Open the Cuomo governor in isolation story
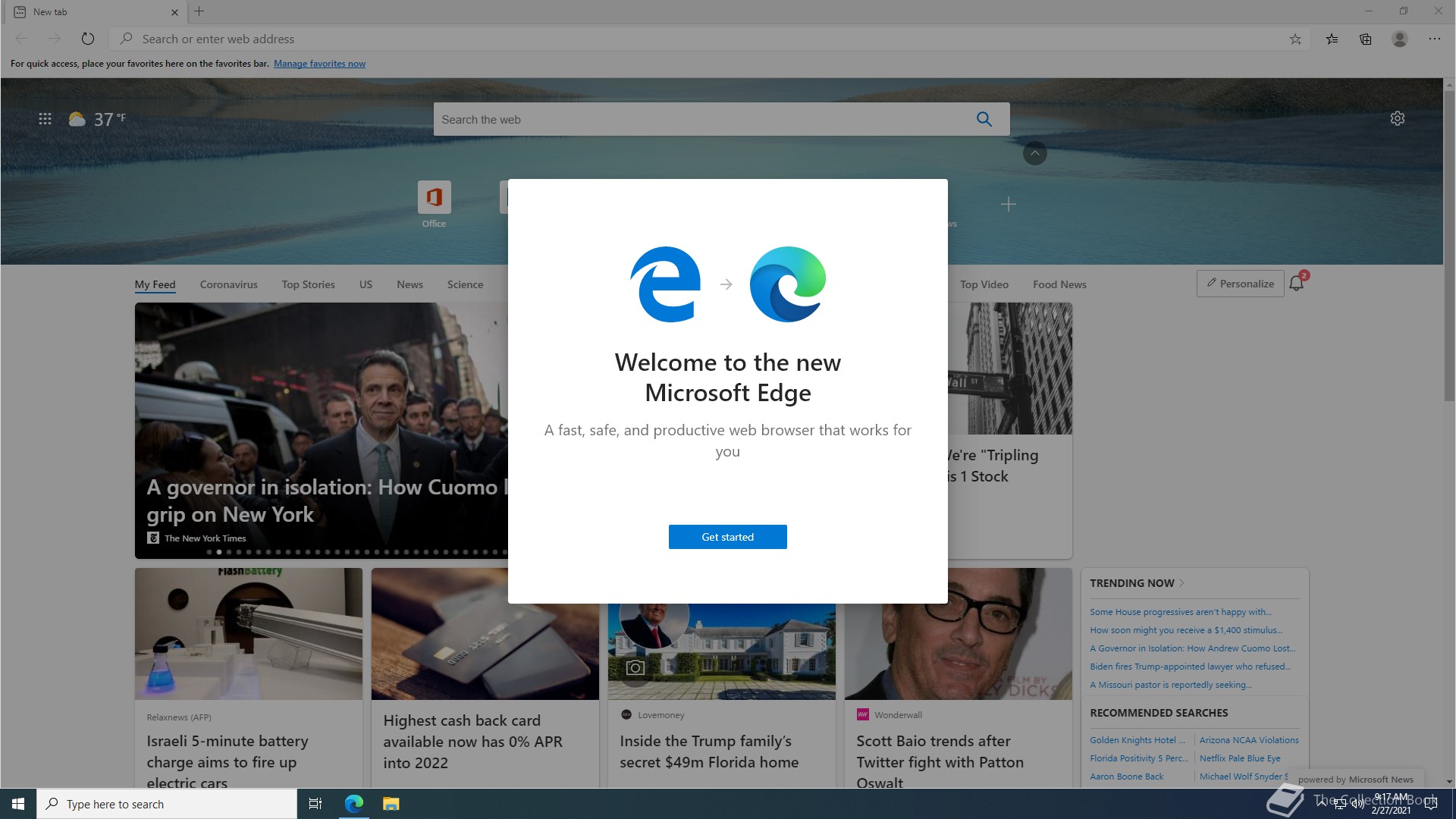This screenshot has width=1456, height=819. 322,430
